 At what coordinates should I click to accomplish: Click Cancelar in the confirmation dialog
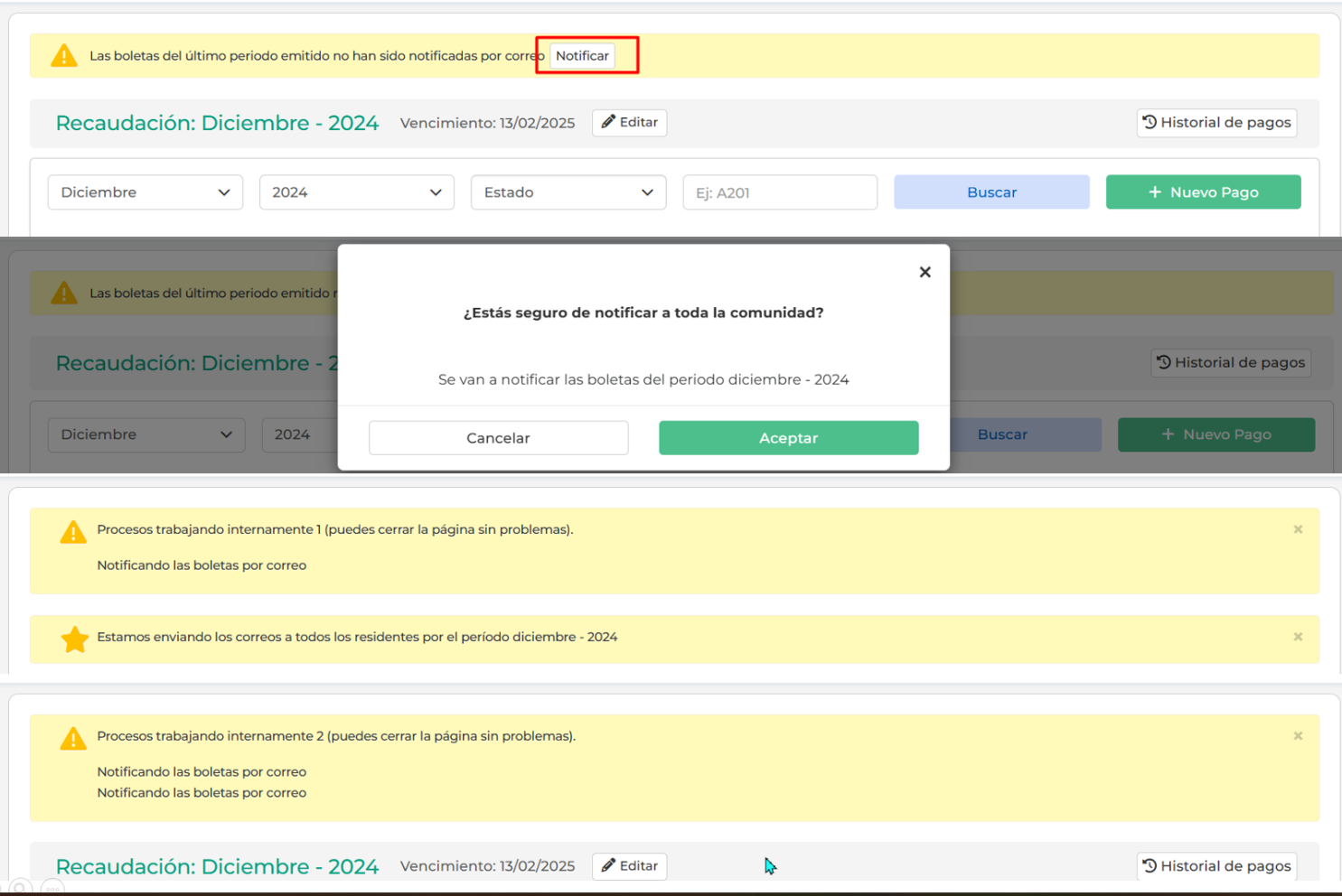(498, 438)
